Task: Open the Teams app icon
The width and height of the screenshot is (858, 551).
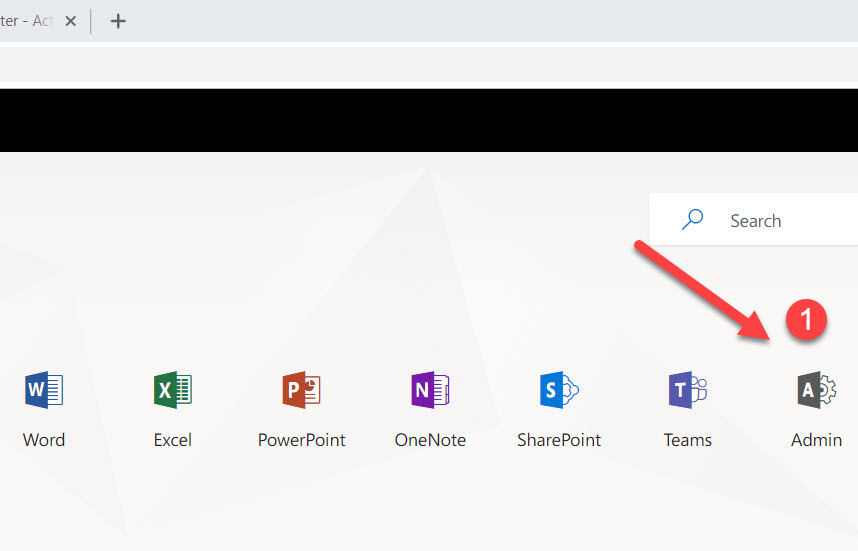Action: 688,390
